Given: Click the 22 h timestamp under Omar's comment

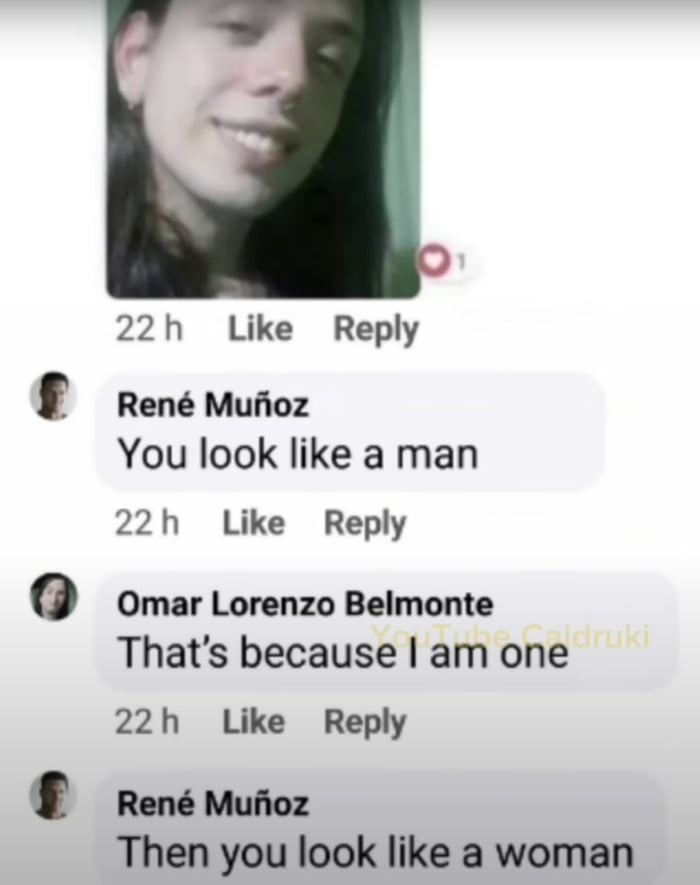Looking at the screenshot, I should [x=147, y=722].
